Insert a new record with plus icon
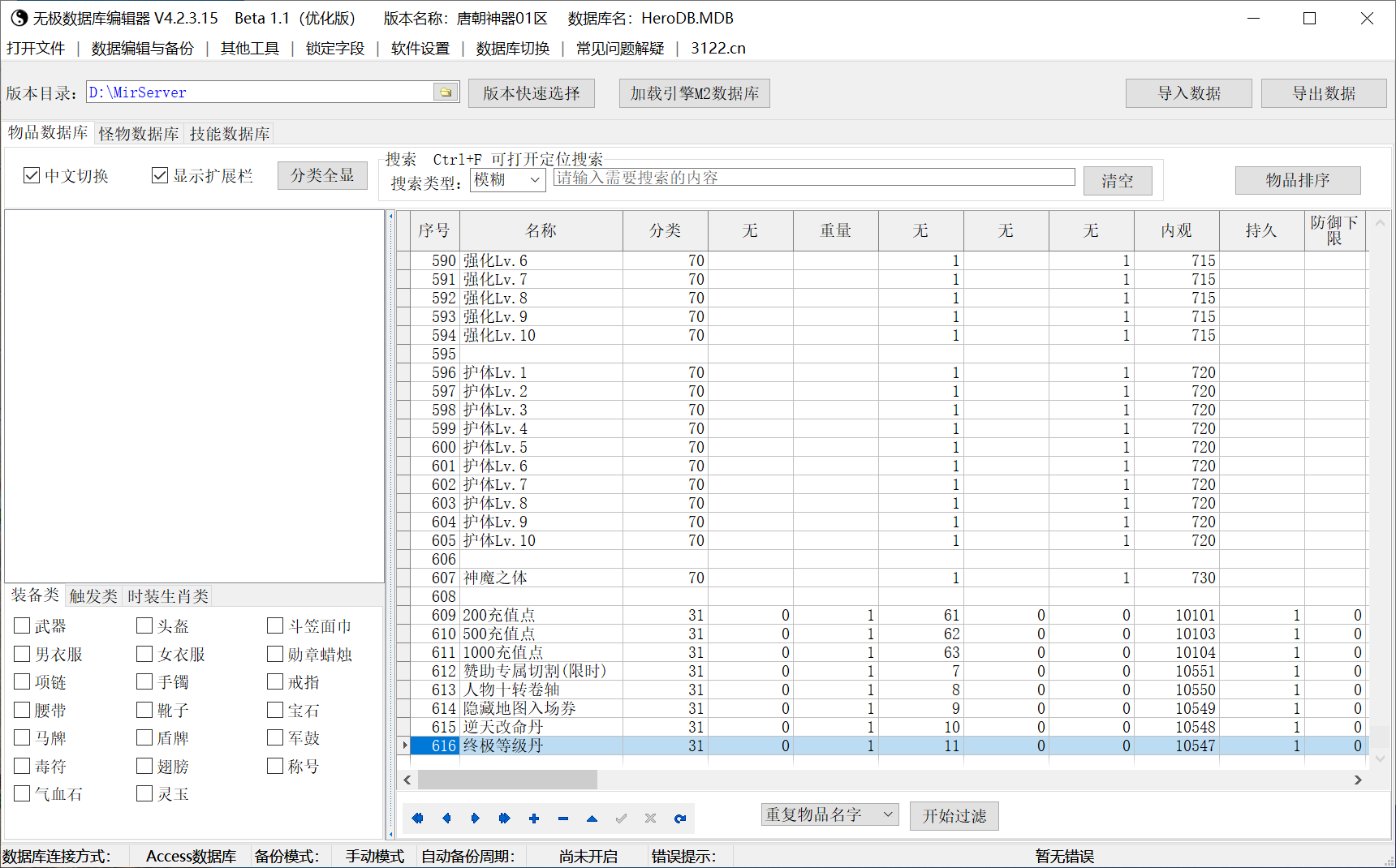1396x868 pixels. (x=534, y=819)
